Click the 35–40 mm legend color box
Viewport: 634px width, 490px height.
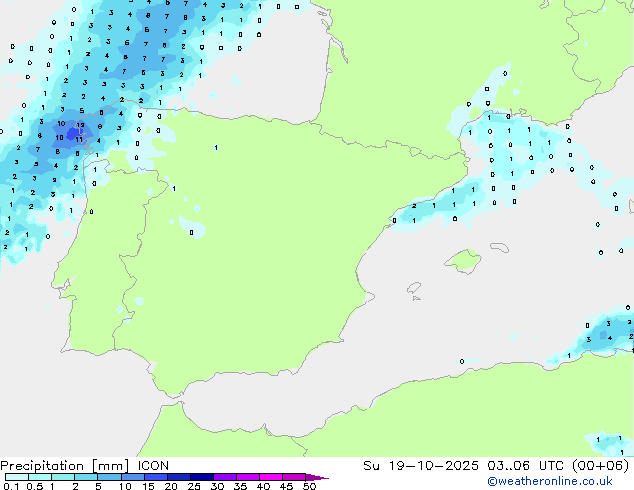248,477
